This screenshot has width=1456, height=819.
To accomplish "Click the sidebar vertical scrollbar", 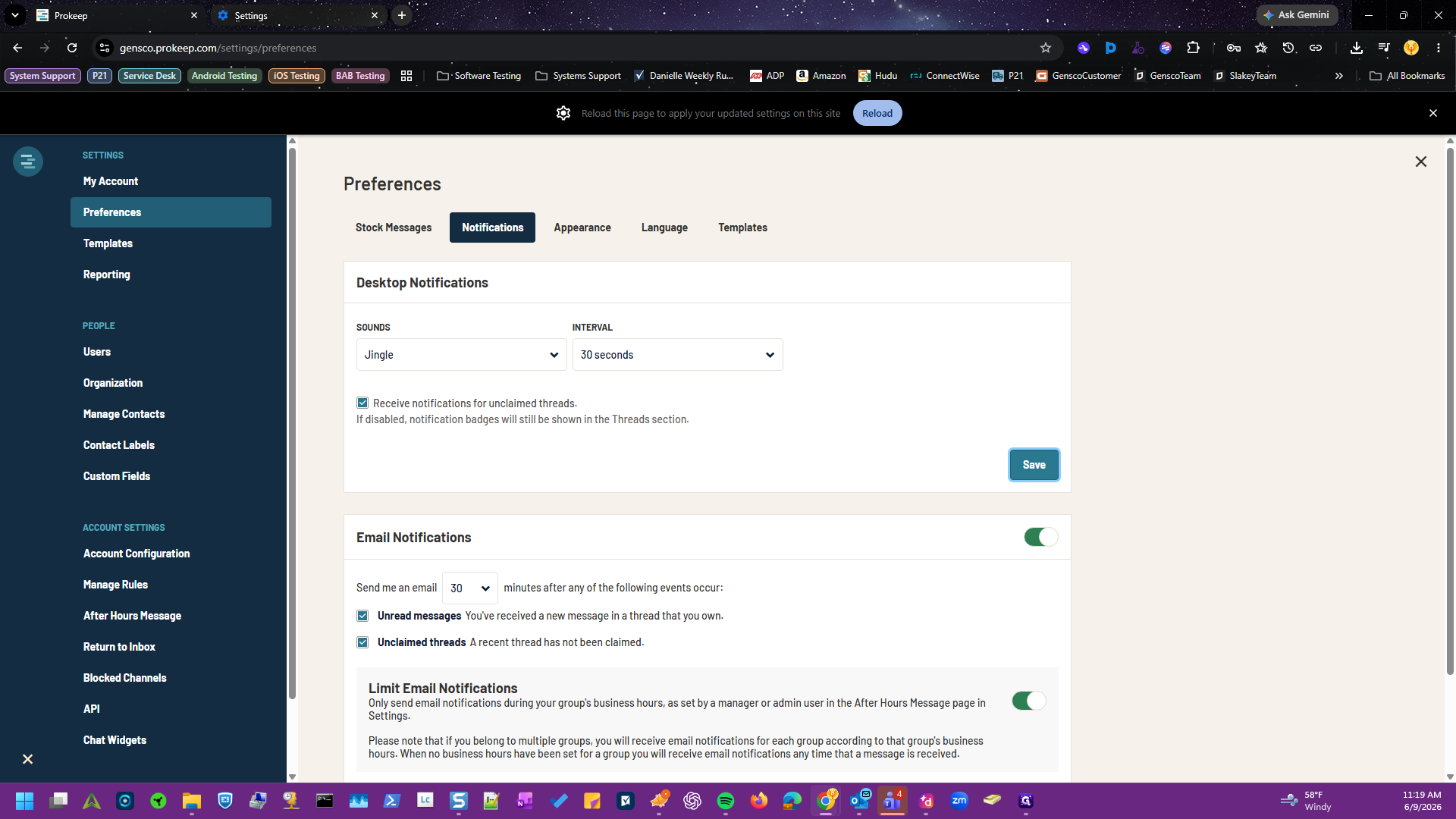I will 292,423.
